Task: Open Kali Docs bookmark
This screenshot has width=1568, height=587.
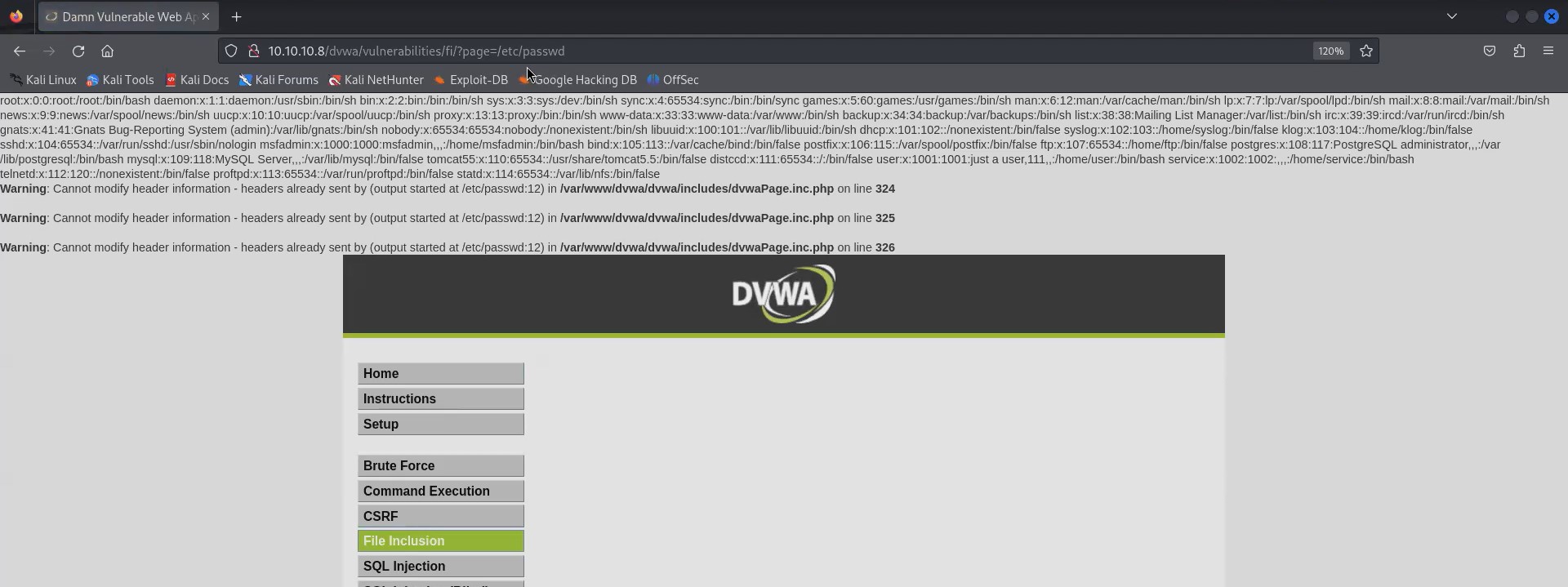Action: [x=197, y=80]
